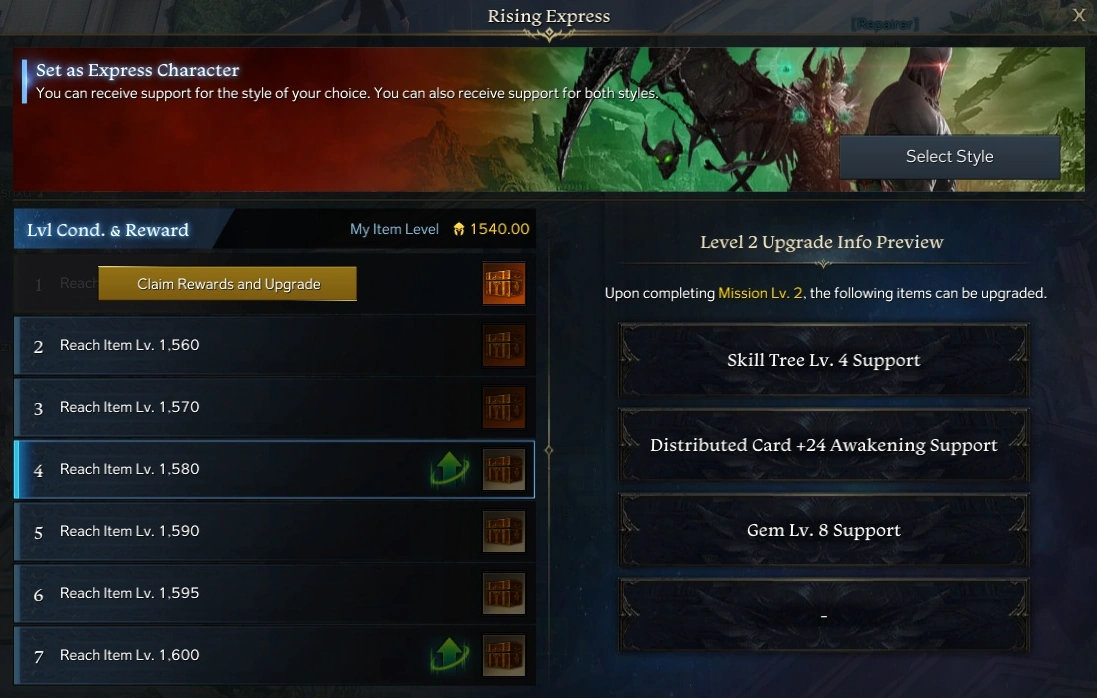
Task: Select row 6 Reach Item Lv. 1,595
Action: pos(274,593)
